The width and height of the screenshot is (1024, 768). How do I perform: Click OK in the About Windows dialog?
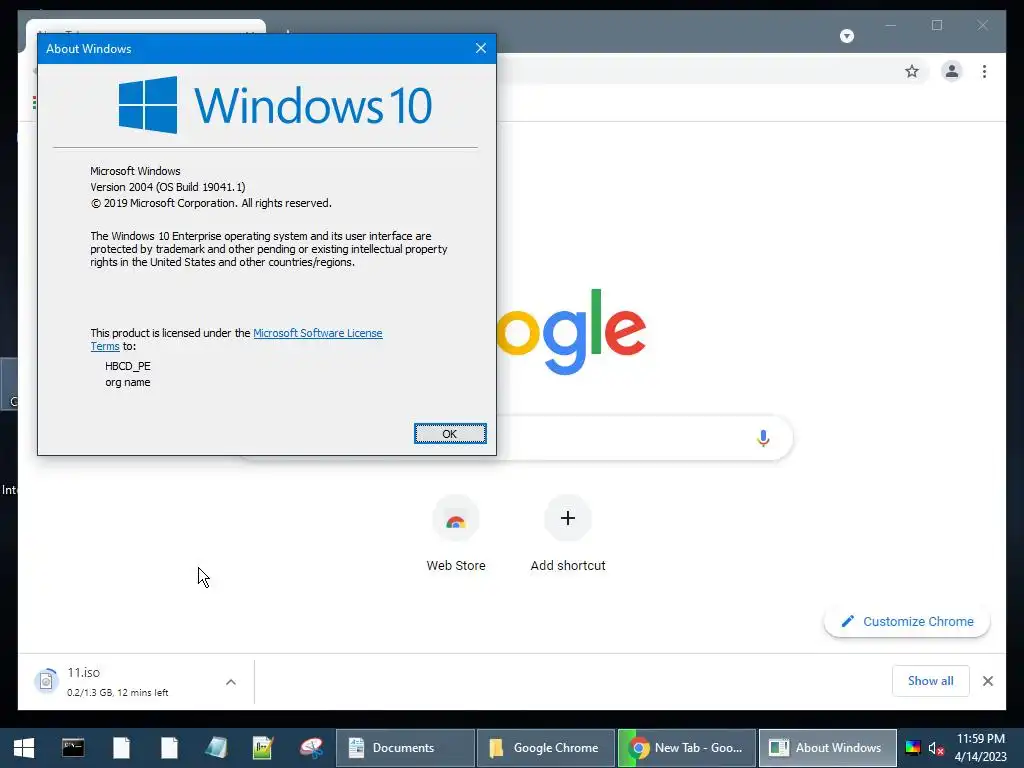click(x=450, y=434)
